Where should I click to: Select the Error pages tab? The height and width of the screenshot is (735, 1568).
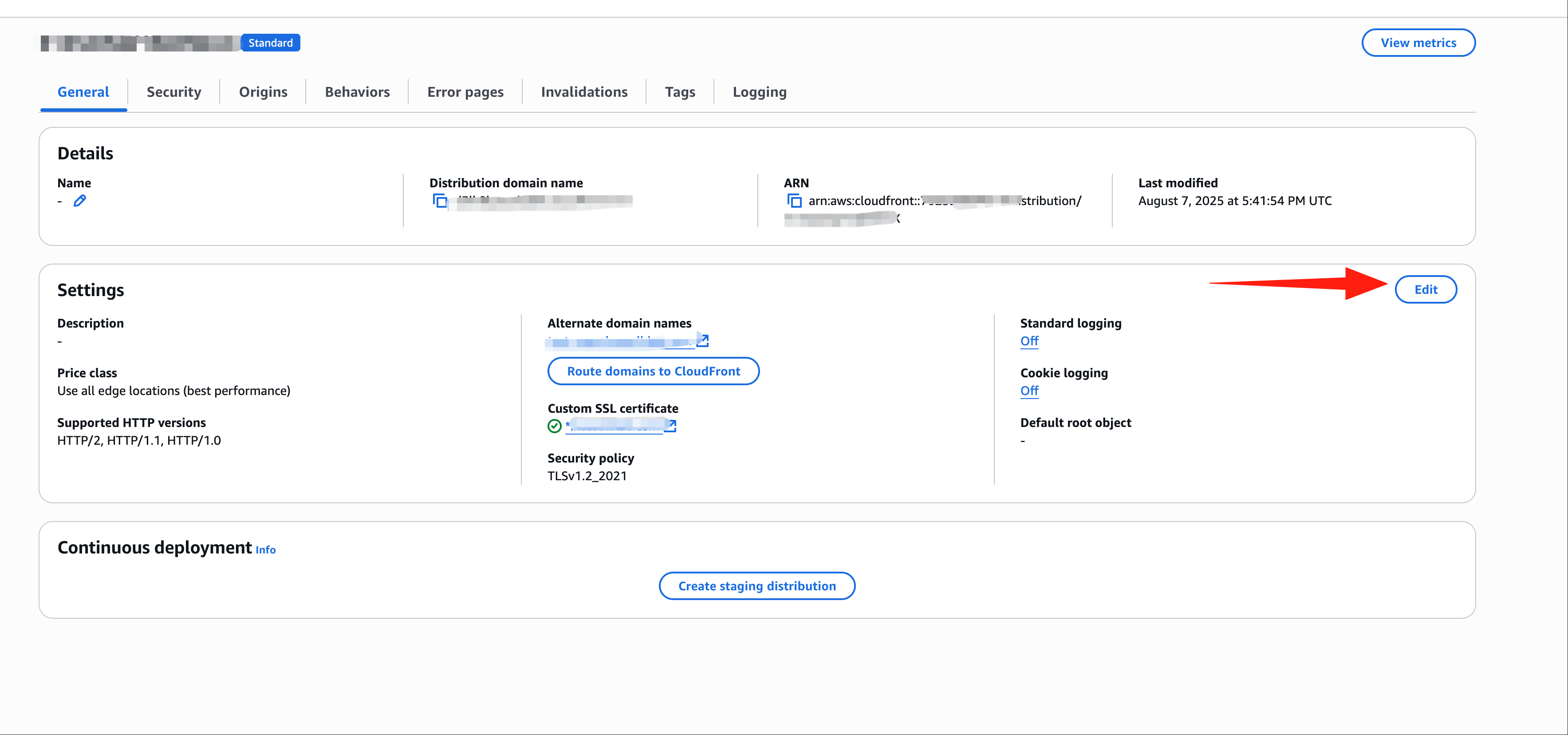[x=465, y=92]
